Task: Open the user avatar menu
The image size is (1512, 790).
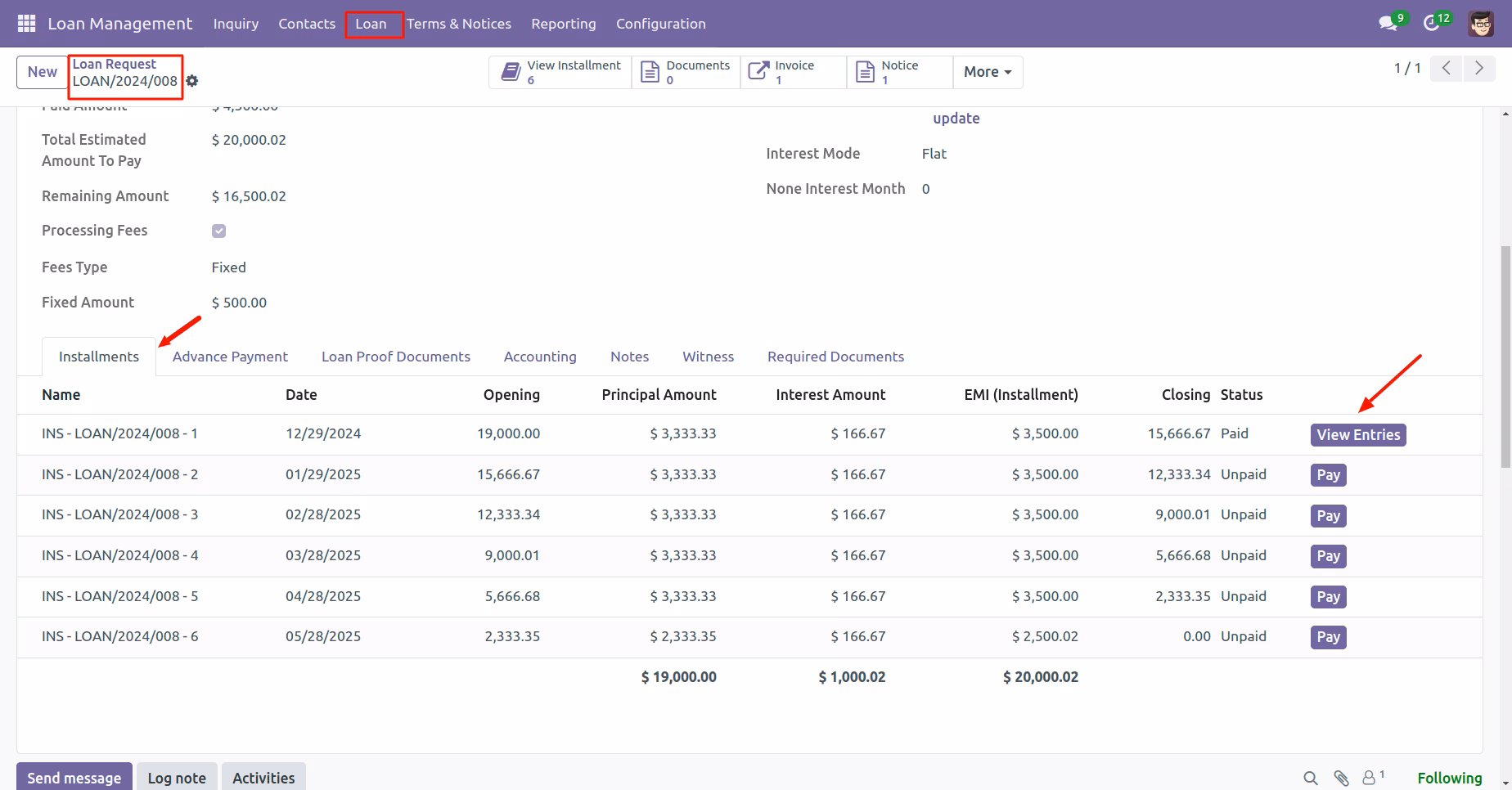Action: pos(1481,24)
